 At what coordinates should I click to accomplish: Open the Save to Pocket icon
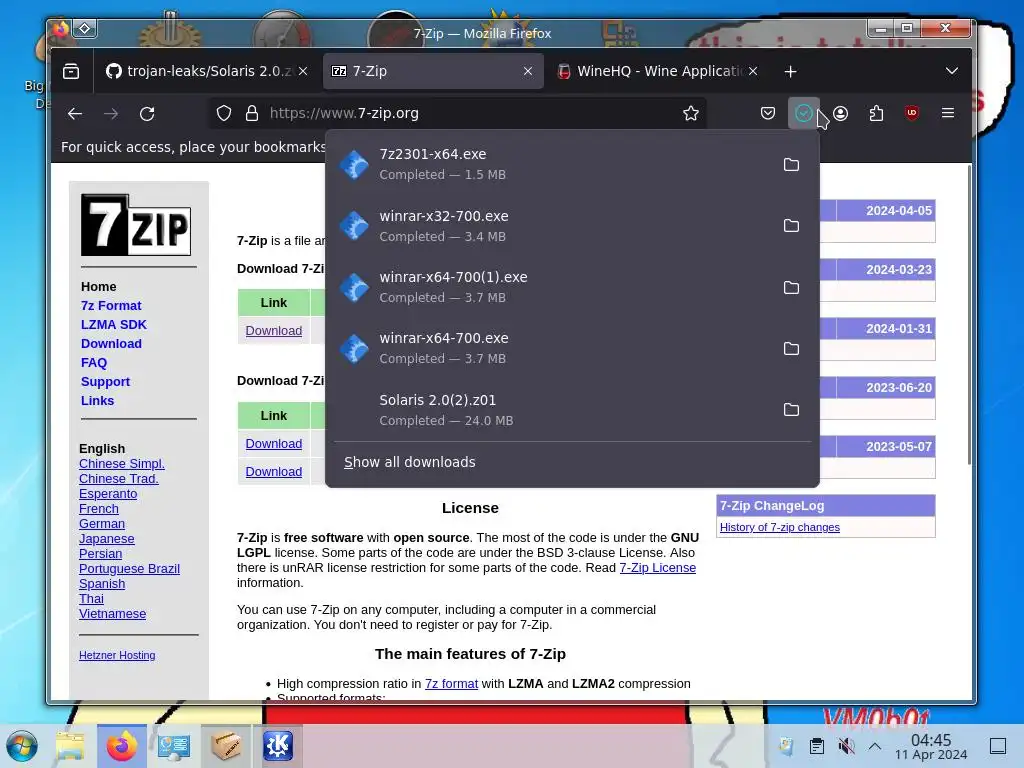point(768,114)
